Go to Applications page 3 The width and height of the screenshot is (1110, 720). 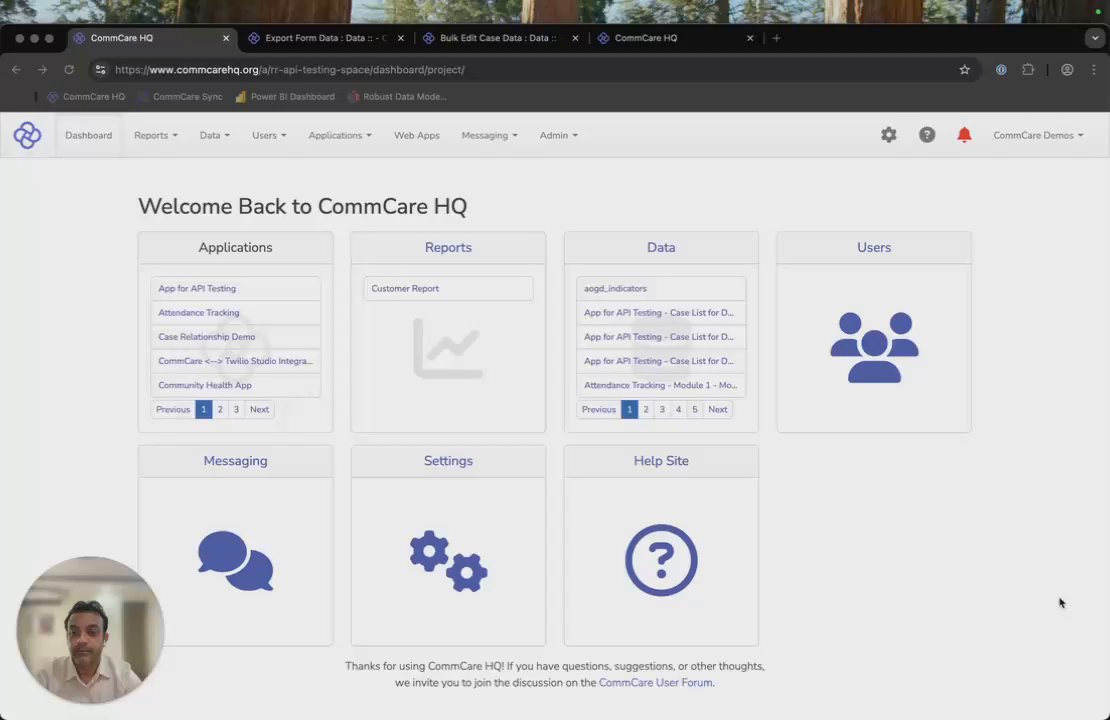tap(236, 410)
